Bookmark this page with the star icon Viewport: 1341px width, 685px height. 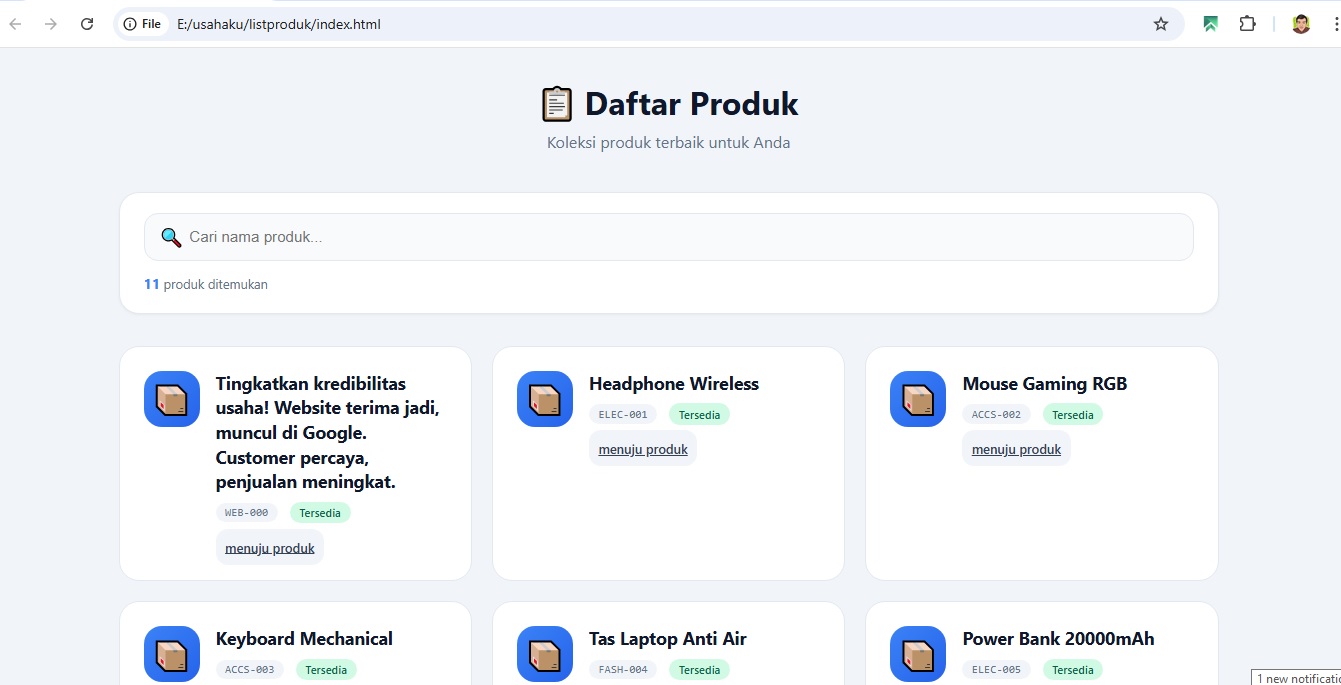click(1161, 24)
